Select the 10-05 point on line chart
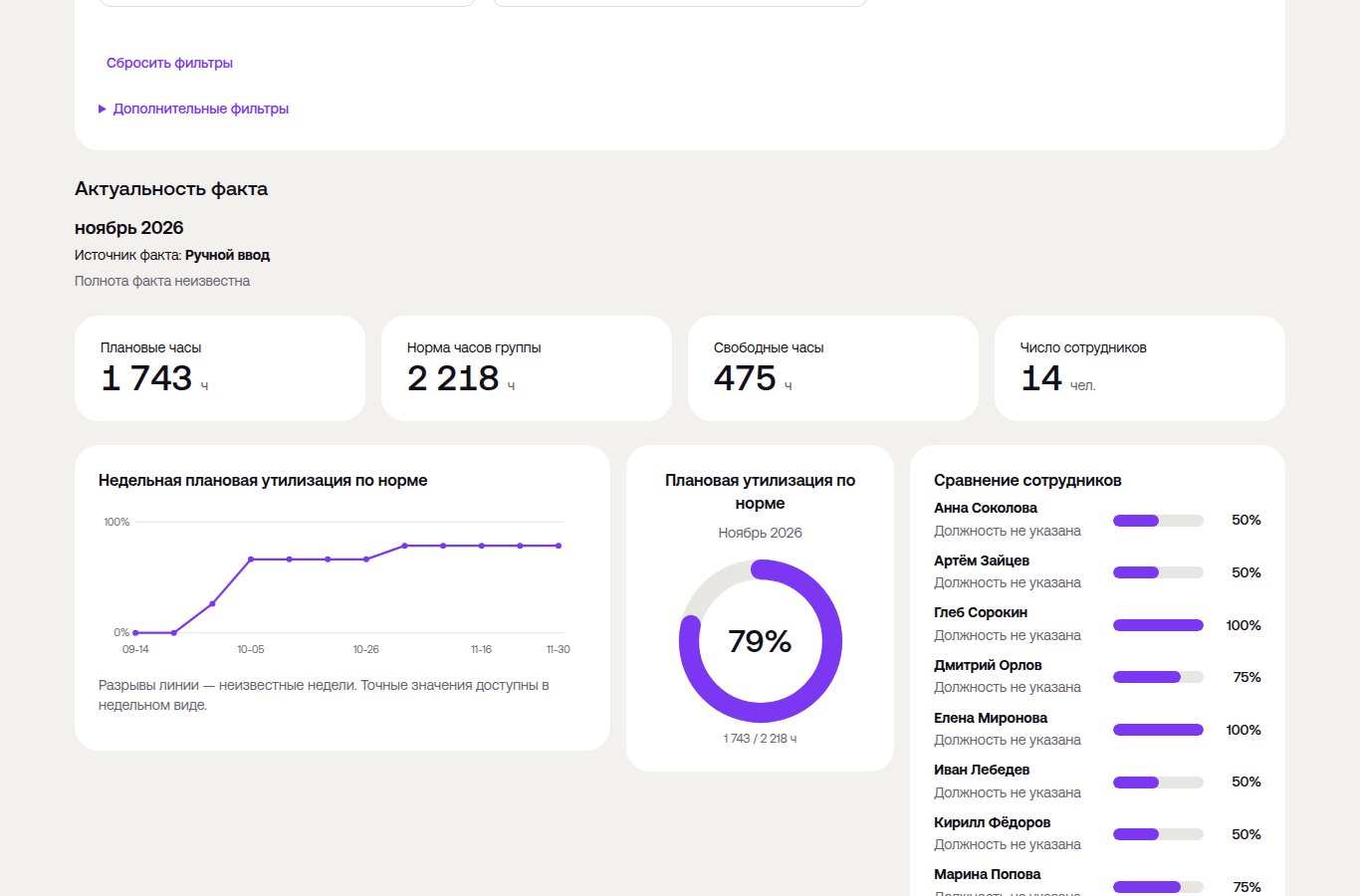Screen dimensions: 1360x896 (x=251, y=560)
